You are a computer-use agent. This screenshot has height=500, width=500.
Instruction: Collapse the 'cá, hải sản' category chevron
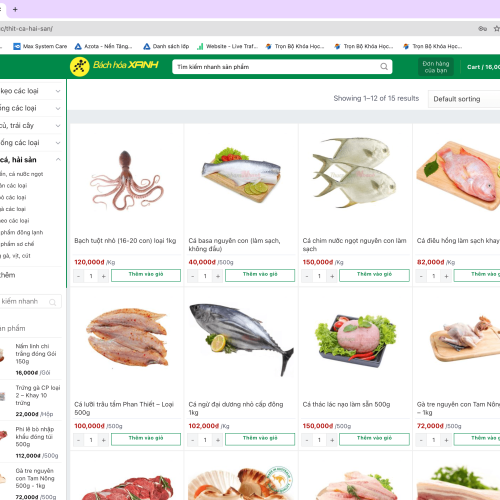click(58, 160)
